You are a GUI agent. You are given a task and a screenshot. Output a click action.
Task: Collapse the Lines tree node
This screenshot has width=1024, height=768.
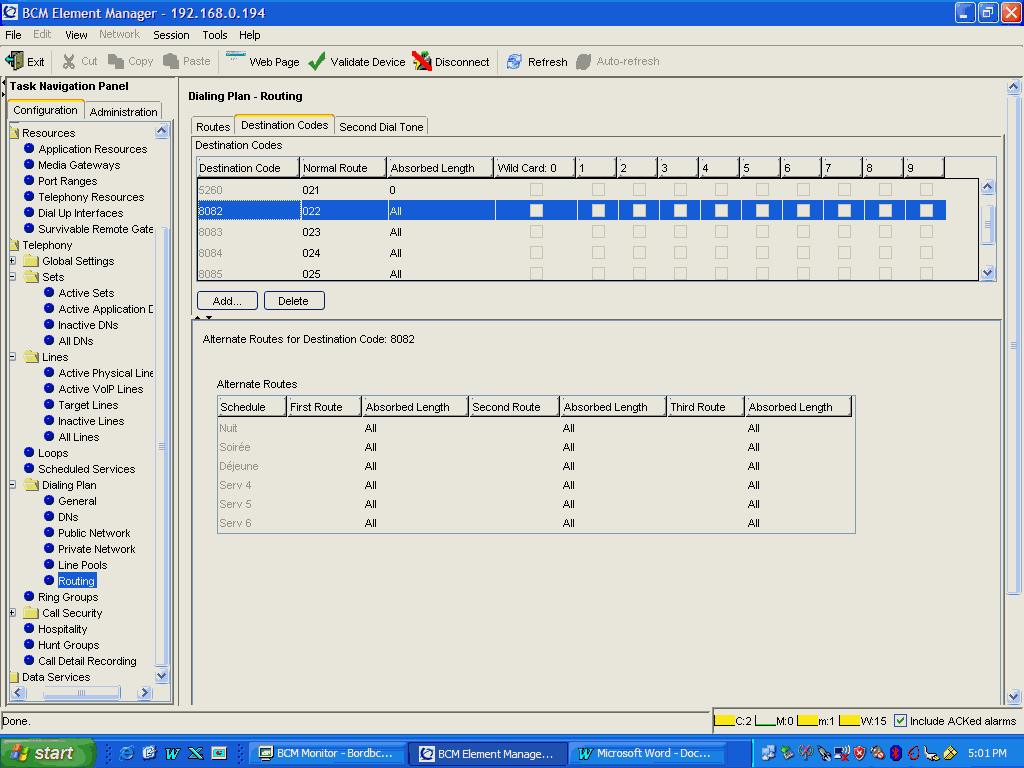click(12, 357)
